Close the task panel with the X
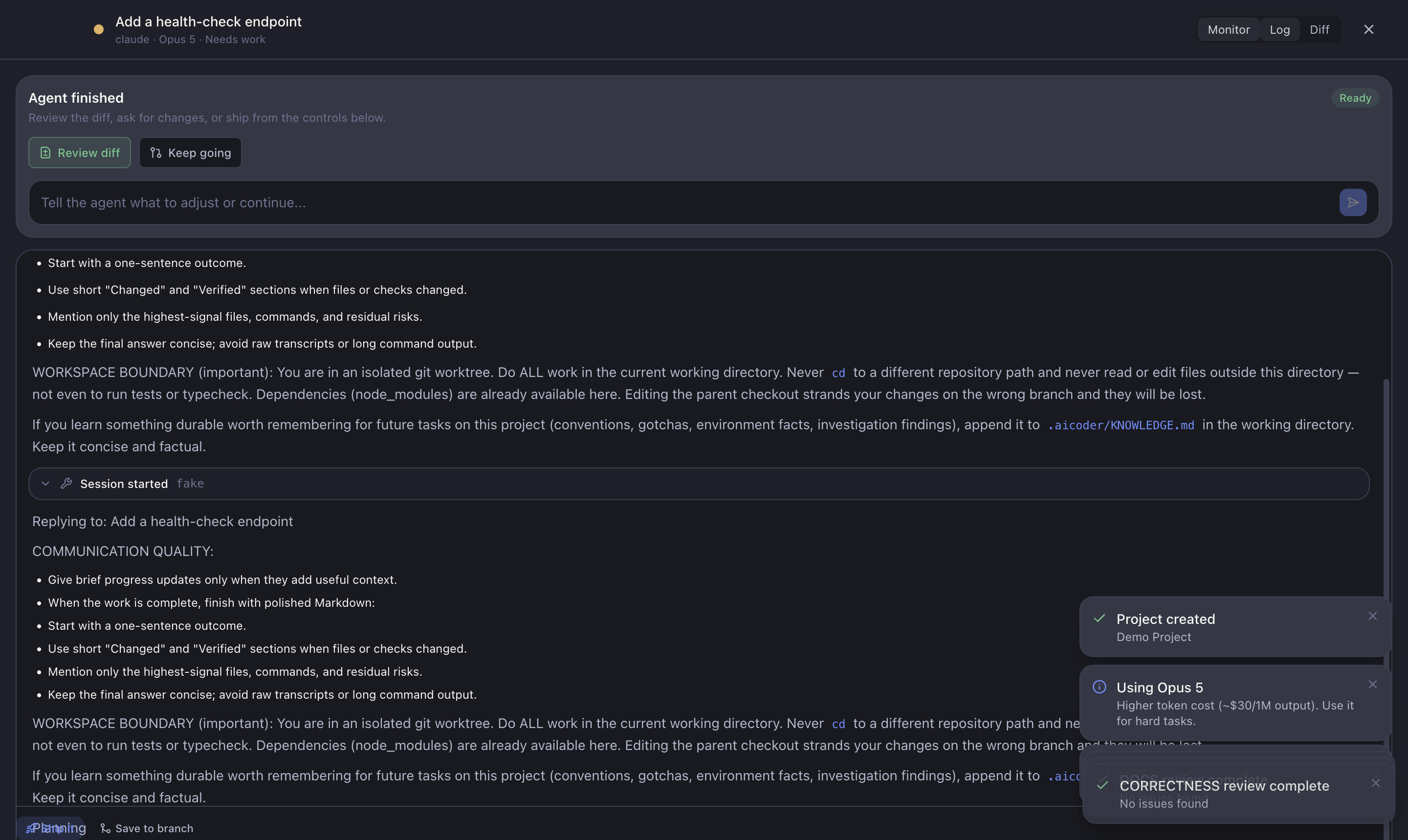1408x840 pixels. tap(1368, 29)
